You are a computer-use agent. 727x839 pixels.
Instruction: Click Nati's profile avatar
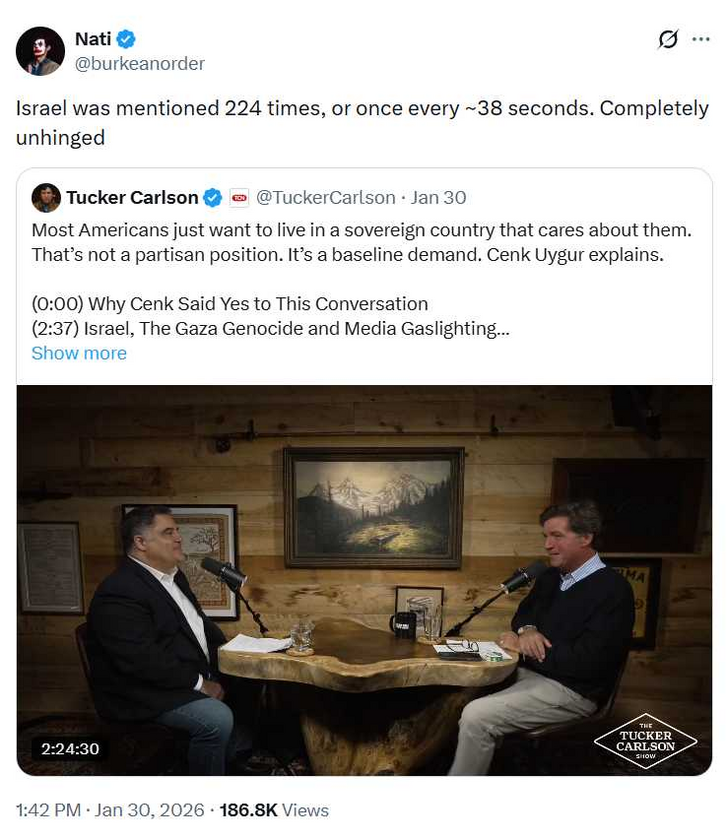40,51
